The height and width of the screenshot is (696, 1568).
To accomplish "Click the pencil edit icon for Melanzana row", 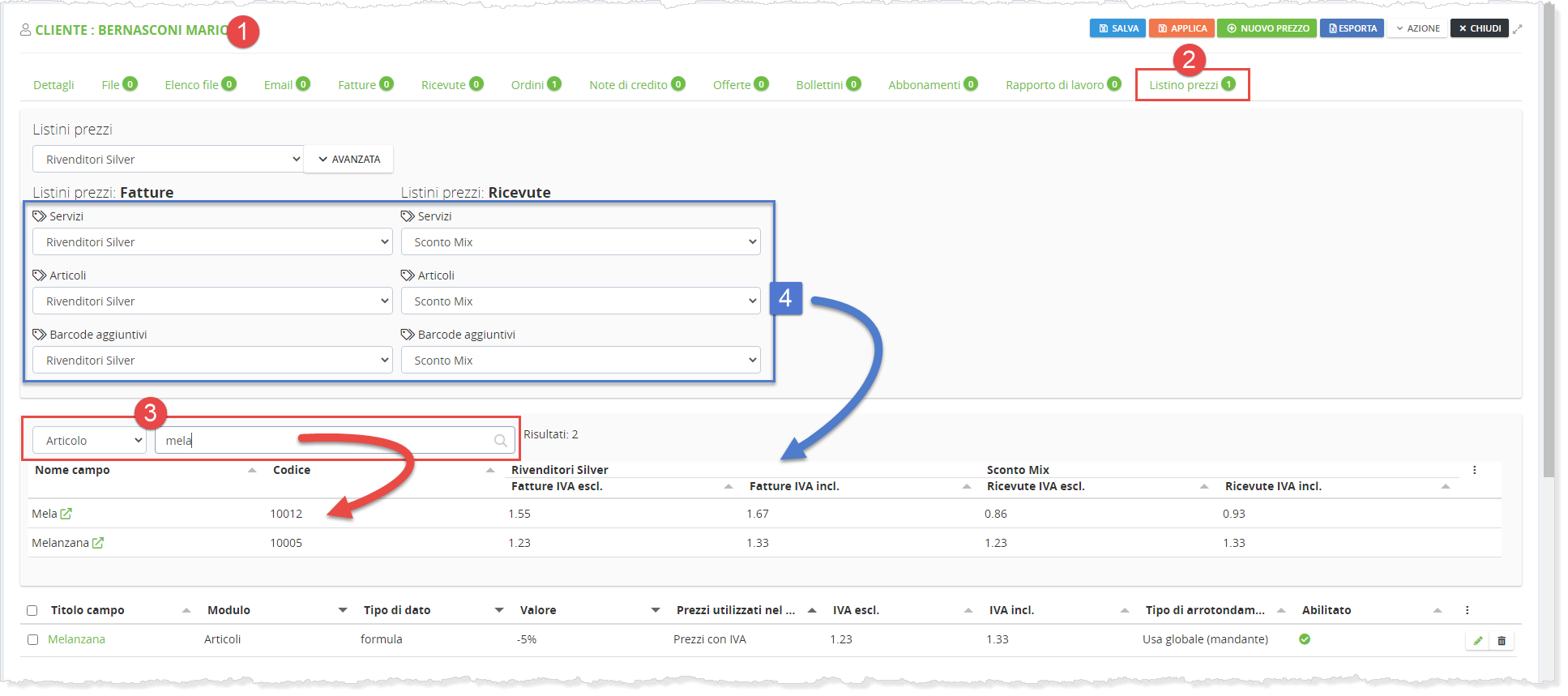I will [x=1477, y=641].
